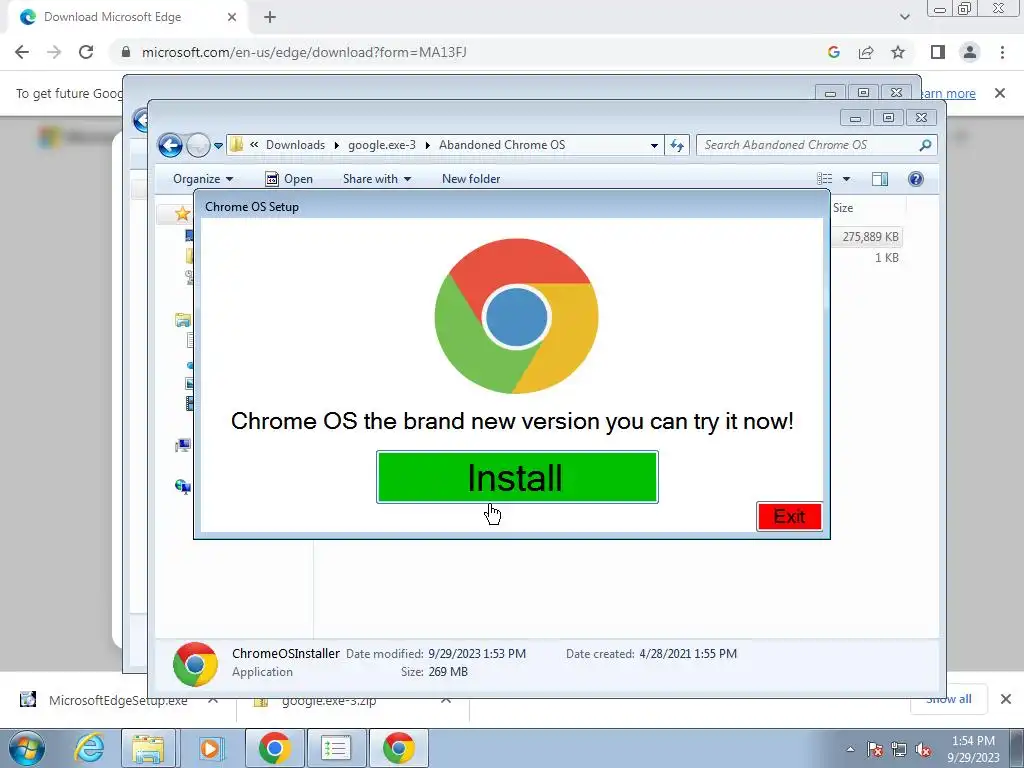Open Chrome three-dot menu
The image size is (1024, 768).
pos(1002,52)
